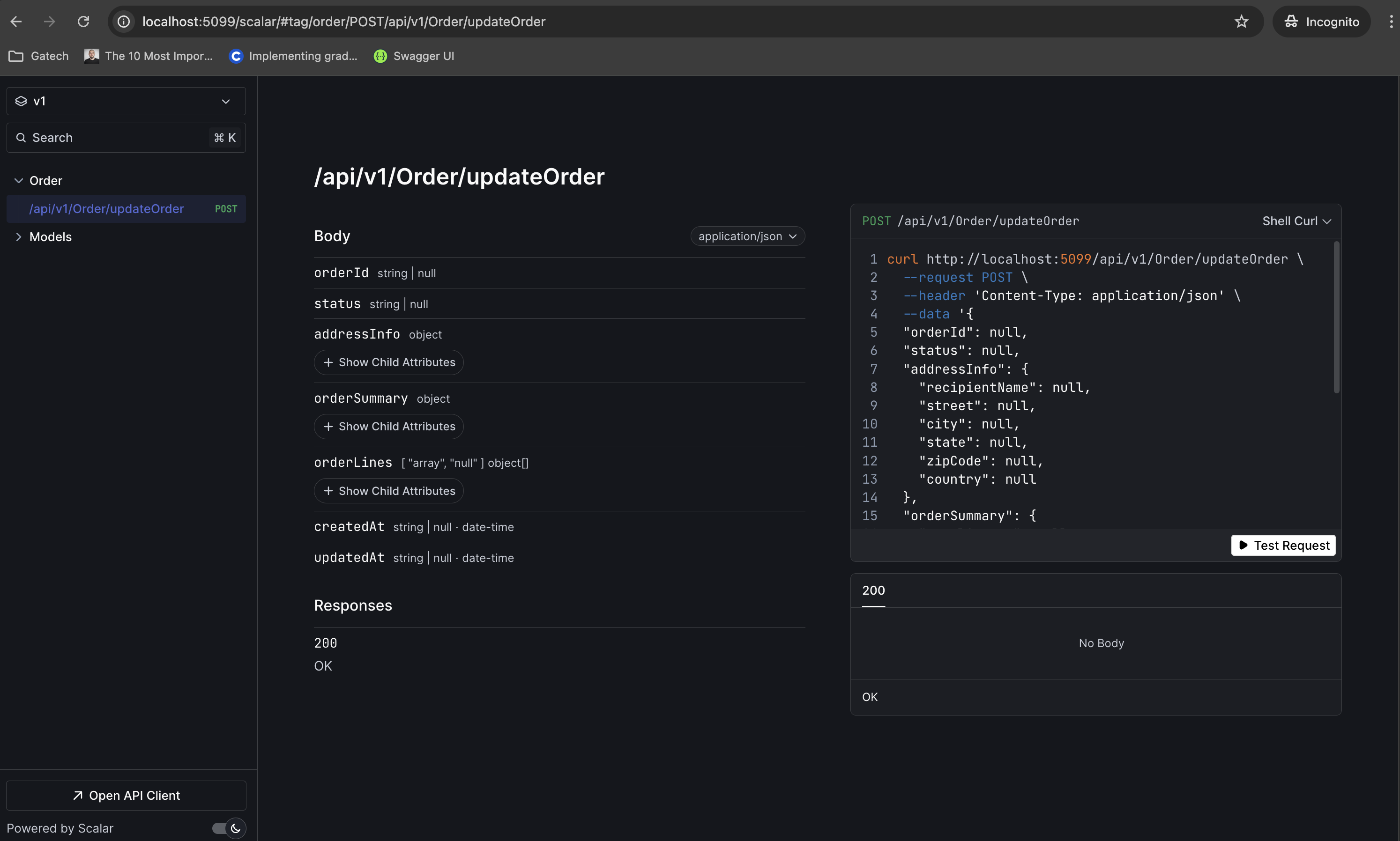Click the Responses section heading
The height and width of the screenshot is (841, 1400).
353,606
